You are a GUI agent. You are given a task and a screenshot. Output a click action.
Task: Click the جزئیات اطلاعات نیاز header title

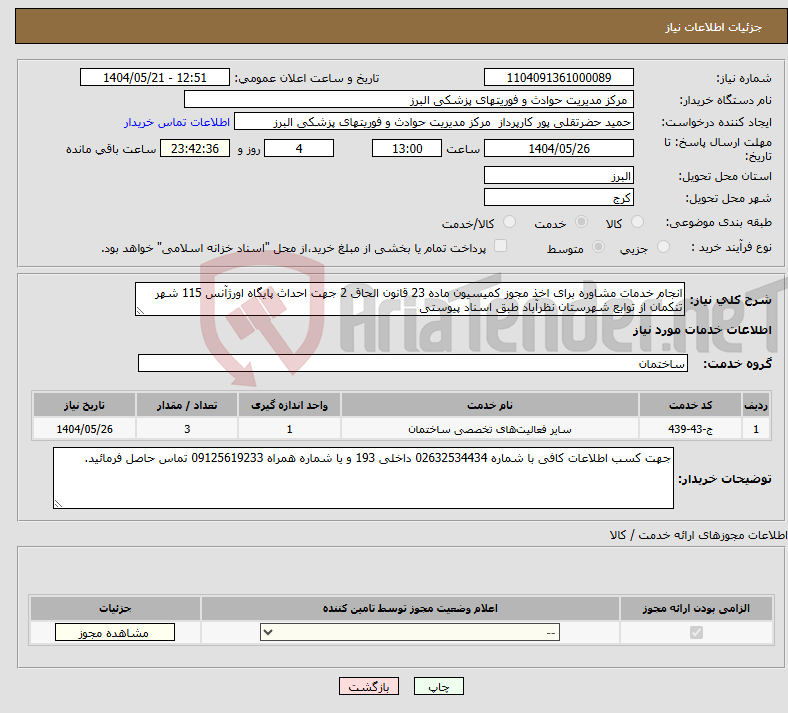pyautogui.click(x=714, y=27)
